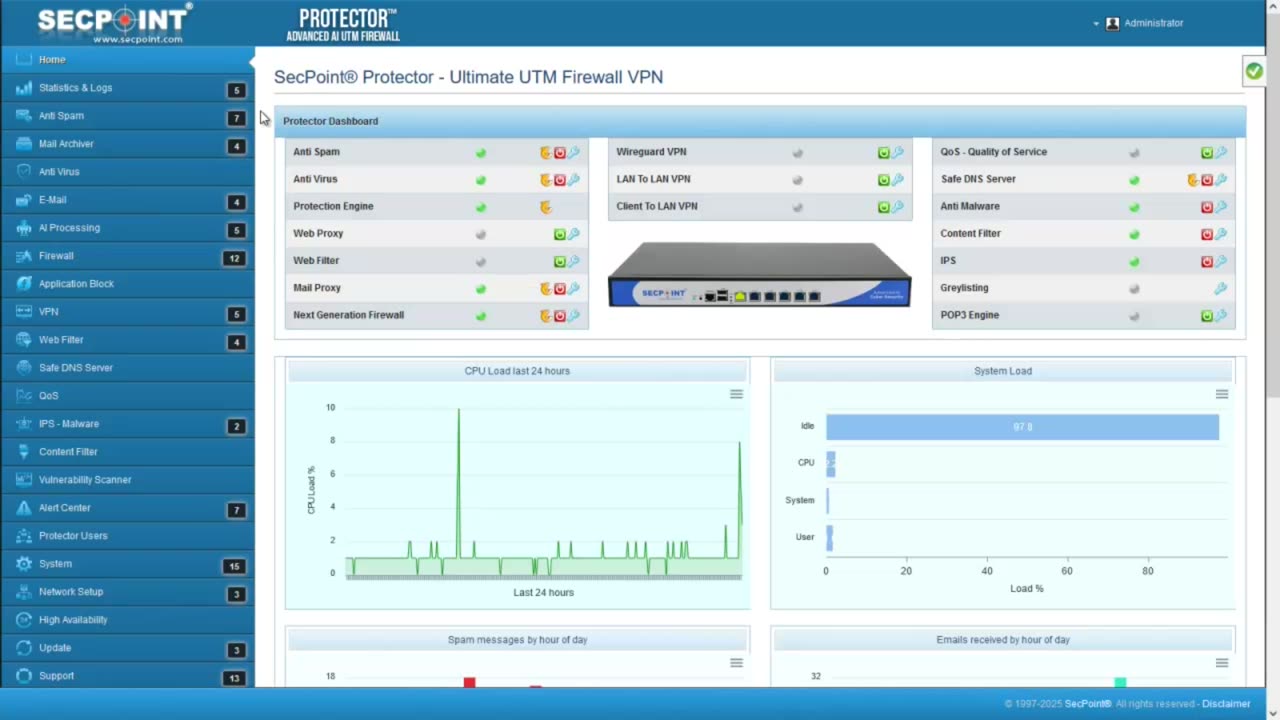Open POP3 Engine wrench settings
The width and height of the screenshot is (1280, 720).
(1221, 315)
